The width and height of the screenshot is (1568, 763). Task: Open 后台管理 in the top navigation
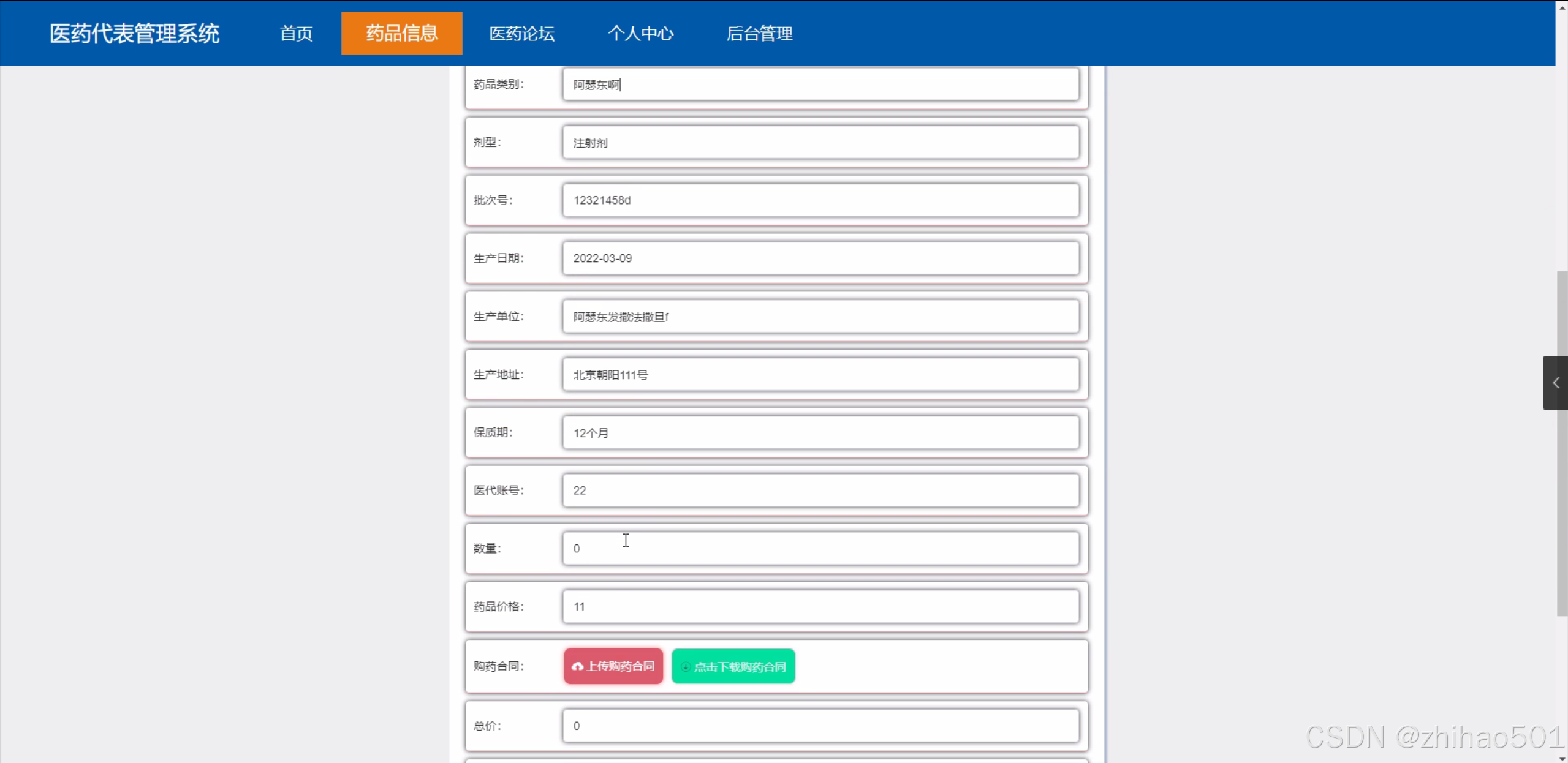pos(759,33)
